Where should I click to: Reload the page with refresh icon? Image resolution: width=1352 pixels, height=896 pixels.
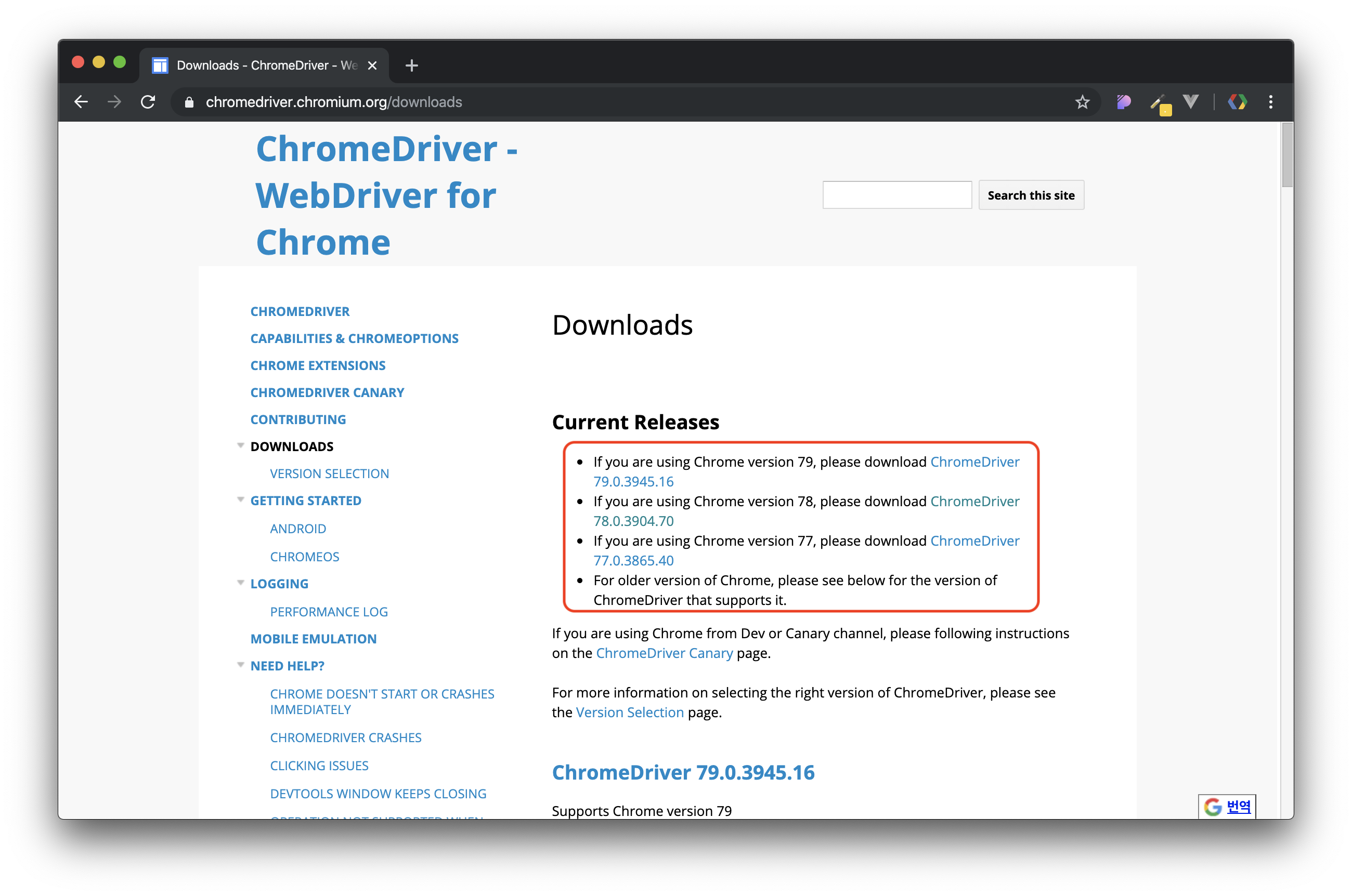click(x=148, y=102)
